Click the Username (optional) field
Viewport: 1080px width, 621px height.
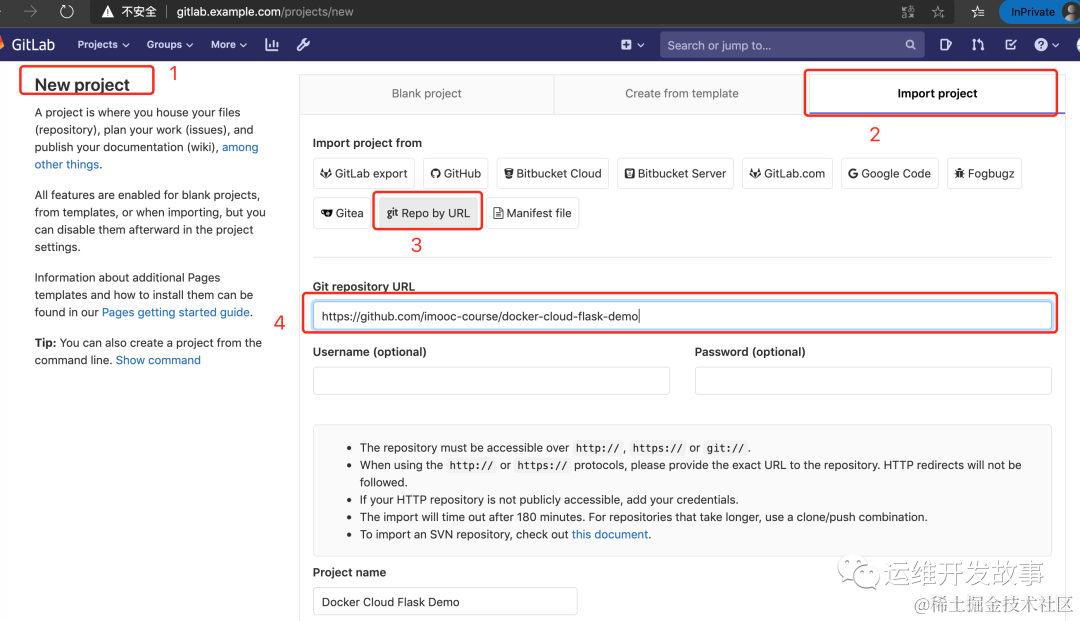[491, 381]
